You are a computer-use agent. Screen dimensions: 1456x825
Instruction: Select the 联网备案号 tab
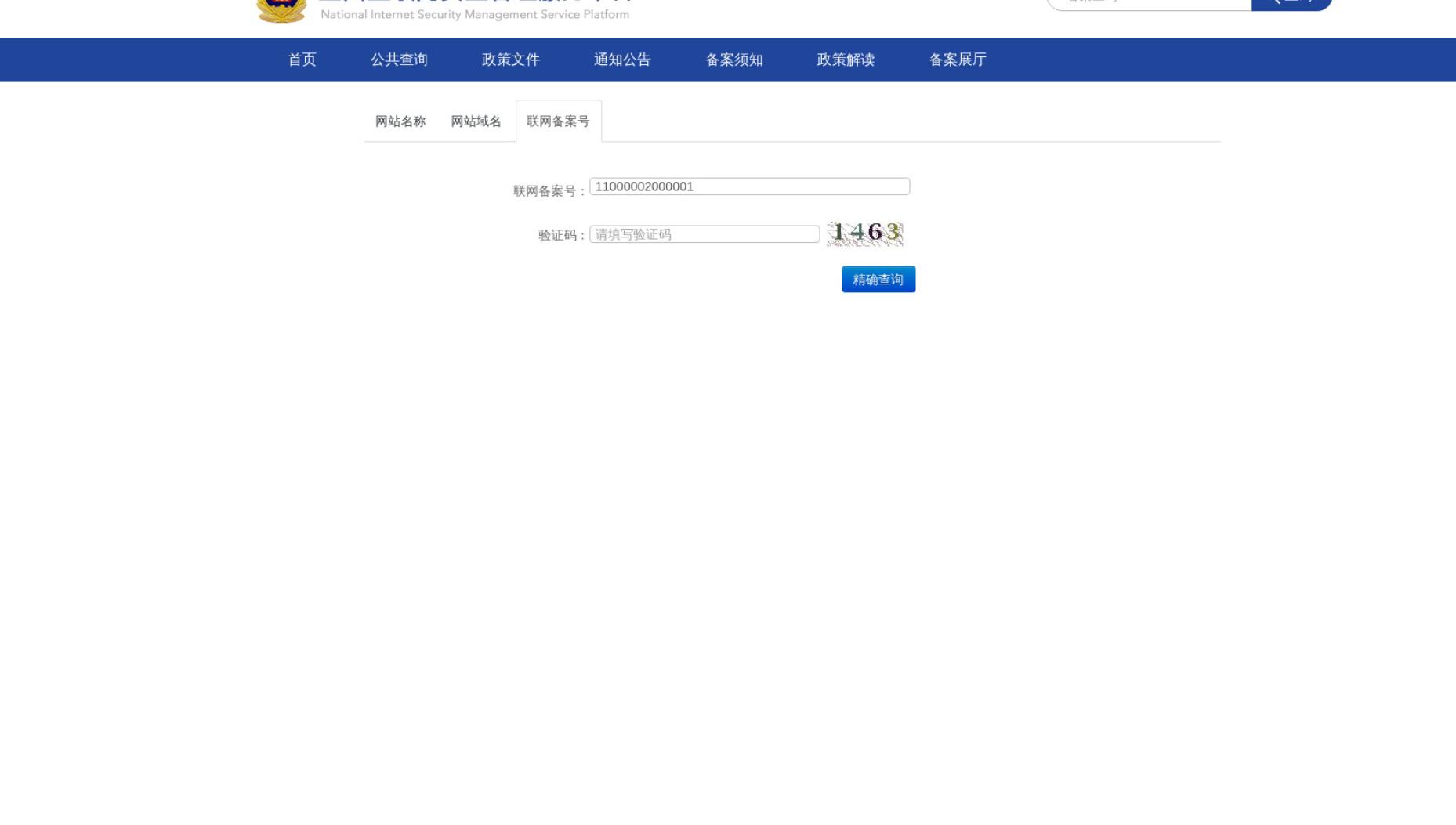point(559,121)
